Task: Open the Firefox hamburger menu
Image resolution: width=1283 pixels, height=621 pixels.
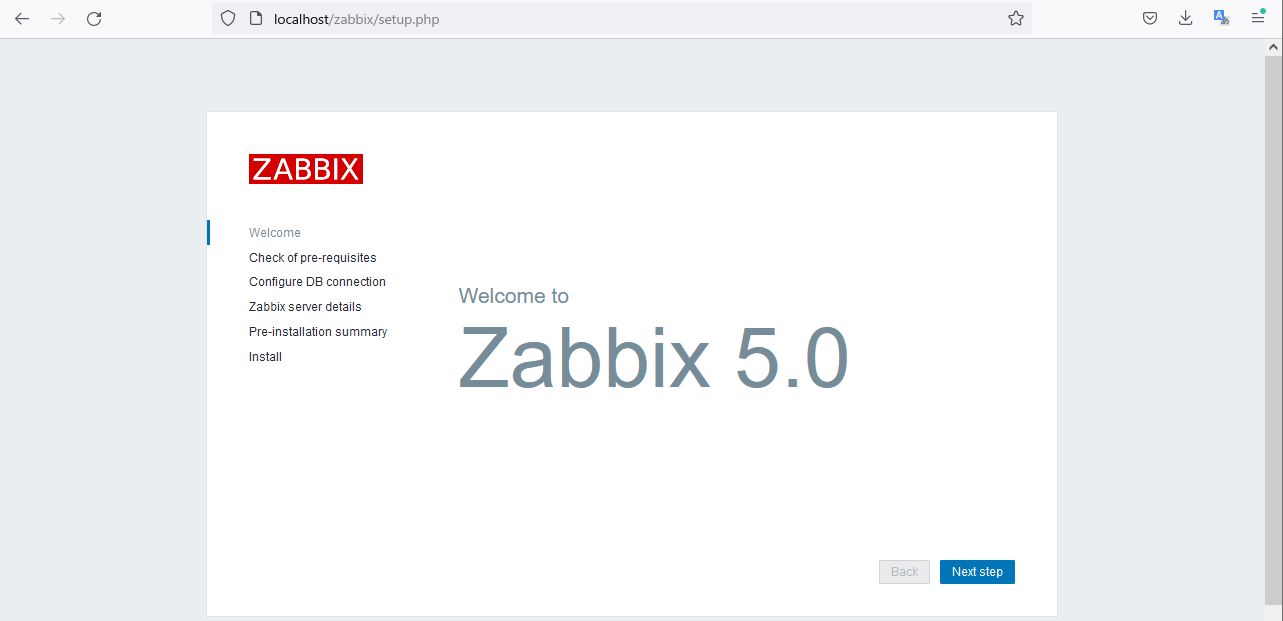Action: 1258,18
